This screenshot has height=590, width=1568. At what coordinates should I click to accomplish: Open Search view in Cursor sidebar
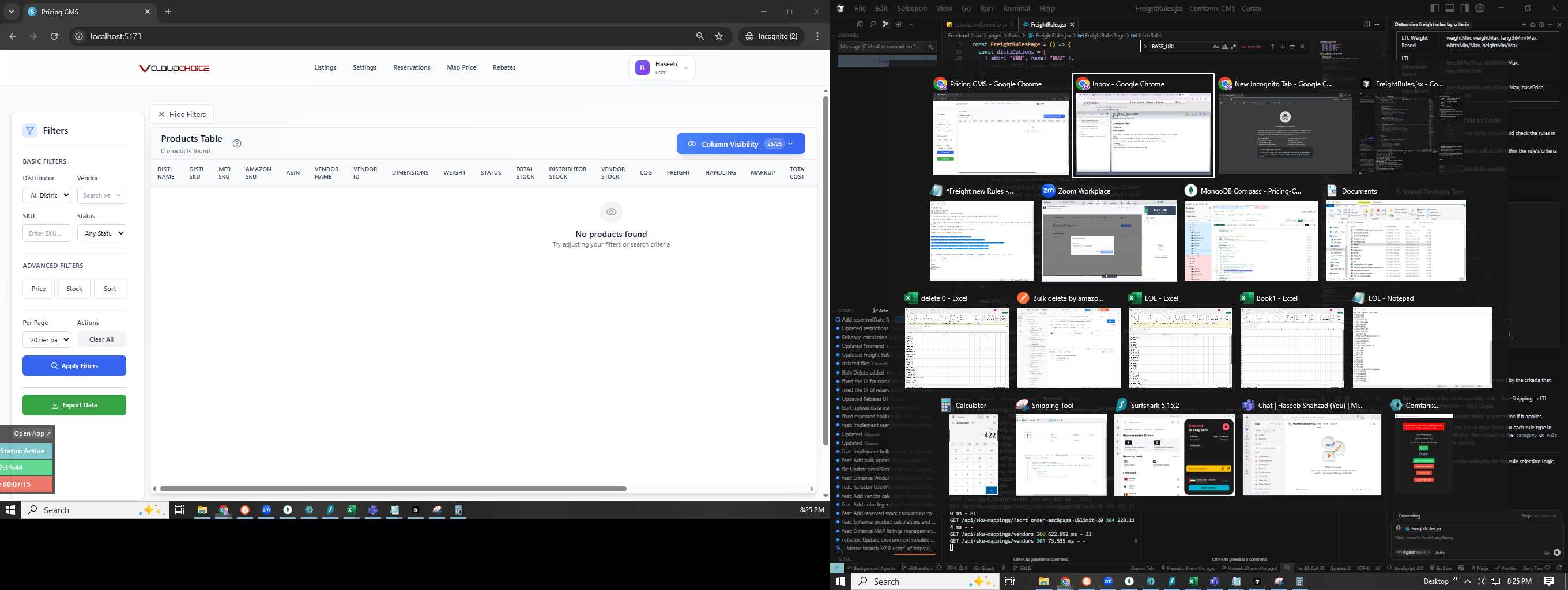point(873,24)
